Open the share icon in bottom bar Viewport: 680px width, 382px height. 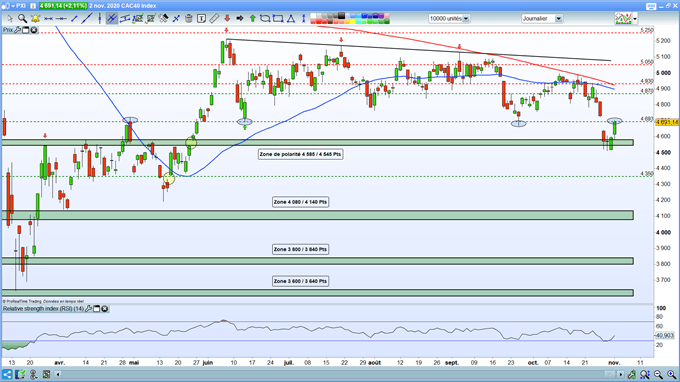pos(7,374)
